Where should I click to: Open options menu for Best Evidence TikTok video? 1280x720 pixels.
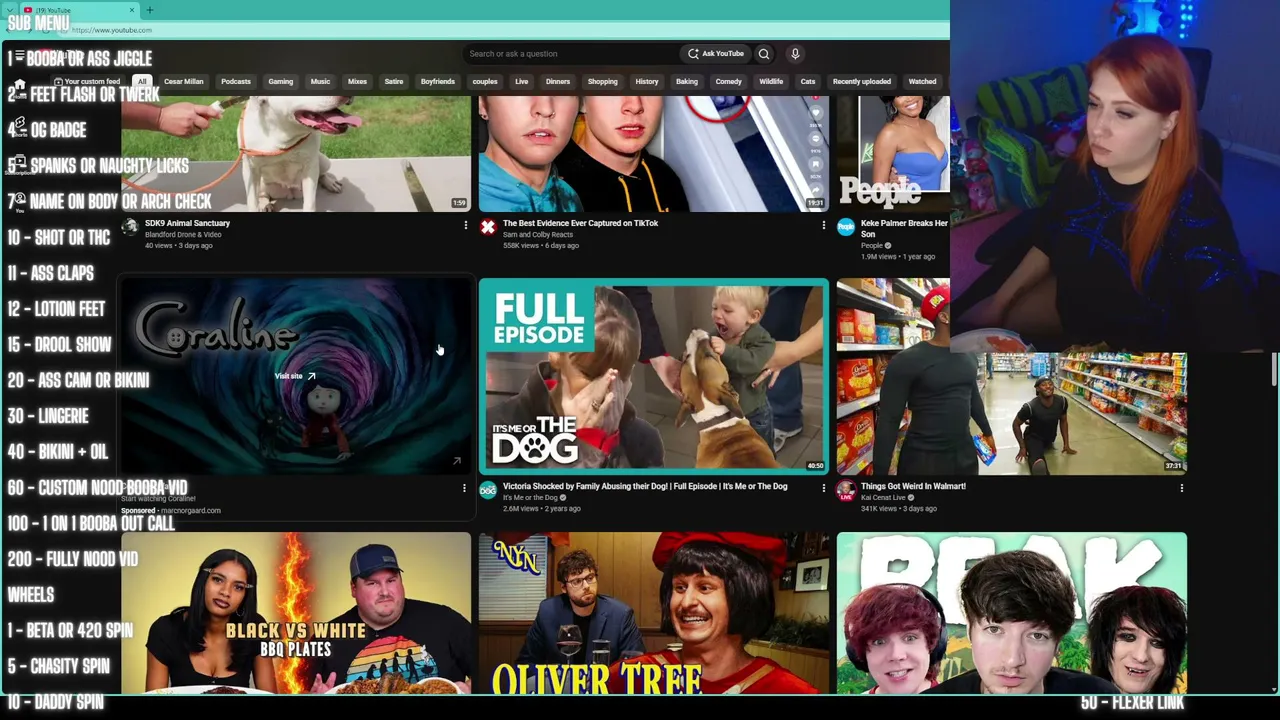(x=823, y=226)
